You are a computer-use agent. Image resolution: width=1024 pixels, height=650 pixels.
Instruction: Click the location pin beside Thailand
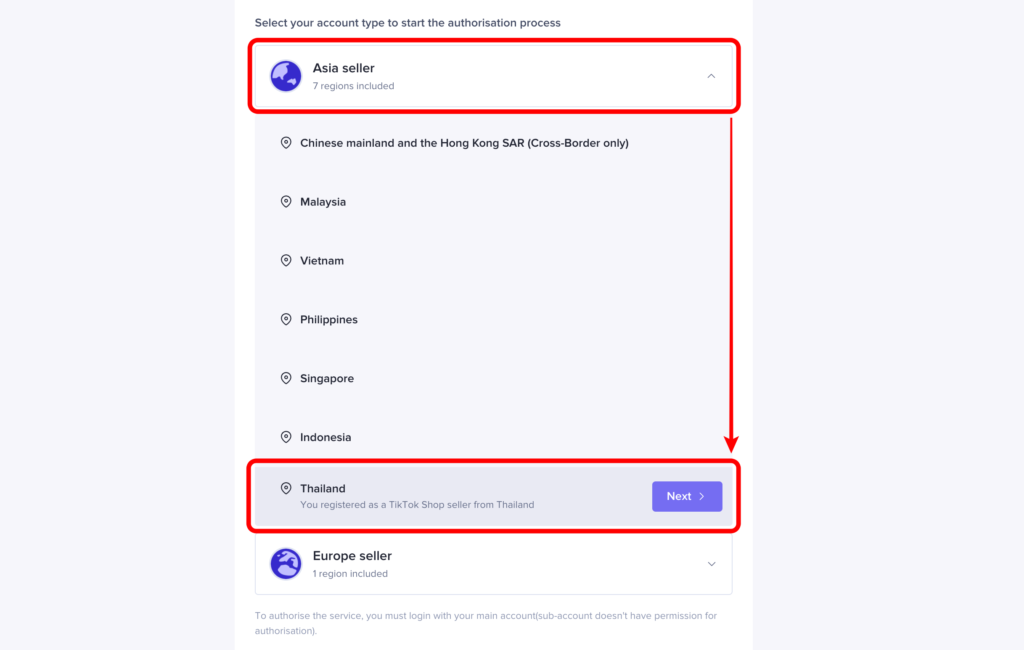tap(286, 489)
